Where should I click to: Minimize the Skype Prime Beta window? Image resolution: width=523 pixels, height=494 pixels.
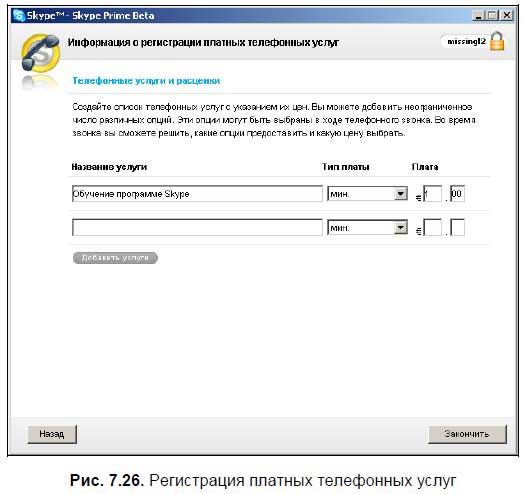[x=478, y=16]
